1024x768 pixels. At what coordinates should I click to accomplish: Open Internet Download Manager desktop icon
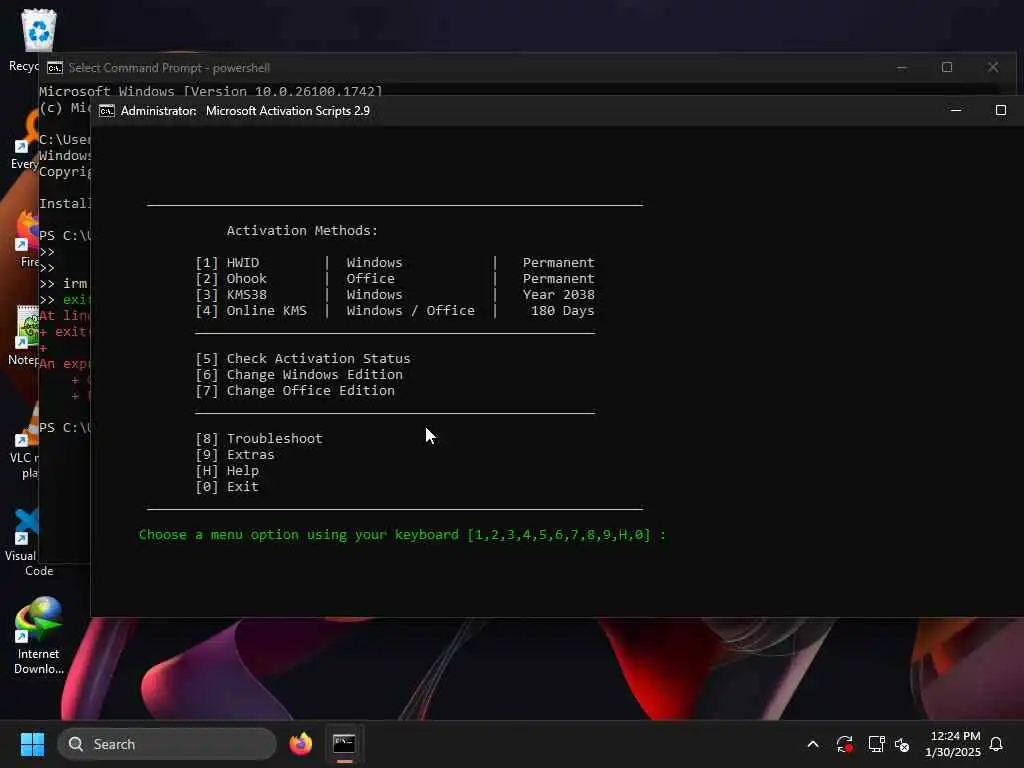pyautogui.click(x=39, y=636)
